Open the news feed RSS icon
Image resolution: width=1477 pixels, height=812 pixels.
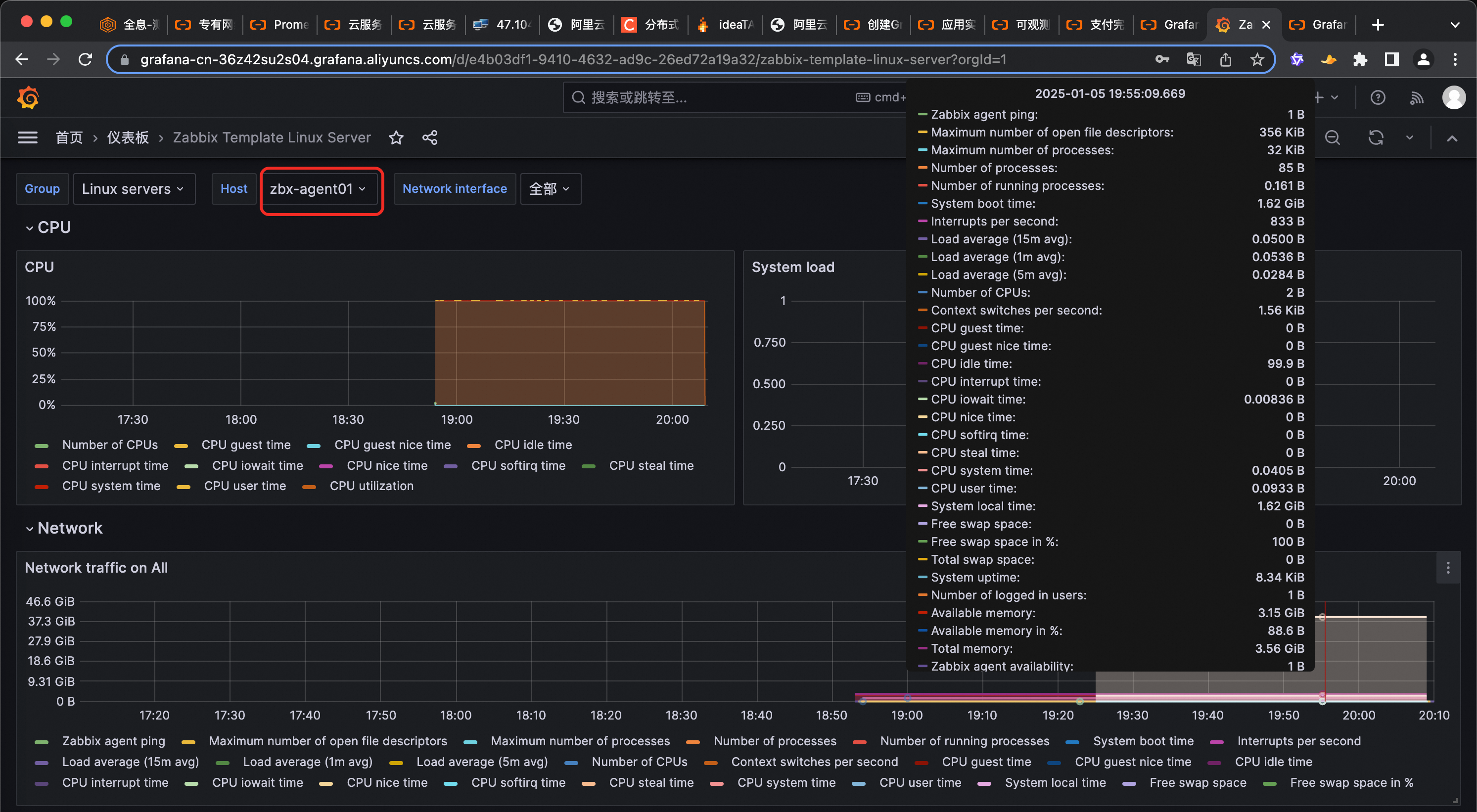pos(1416,97)
